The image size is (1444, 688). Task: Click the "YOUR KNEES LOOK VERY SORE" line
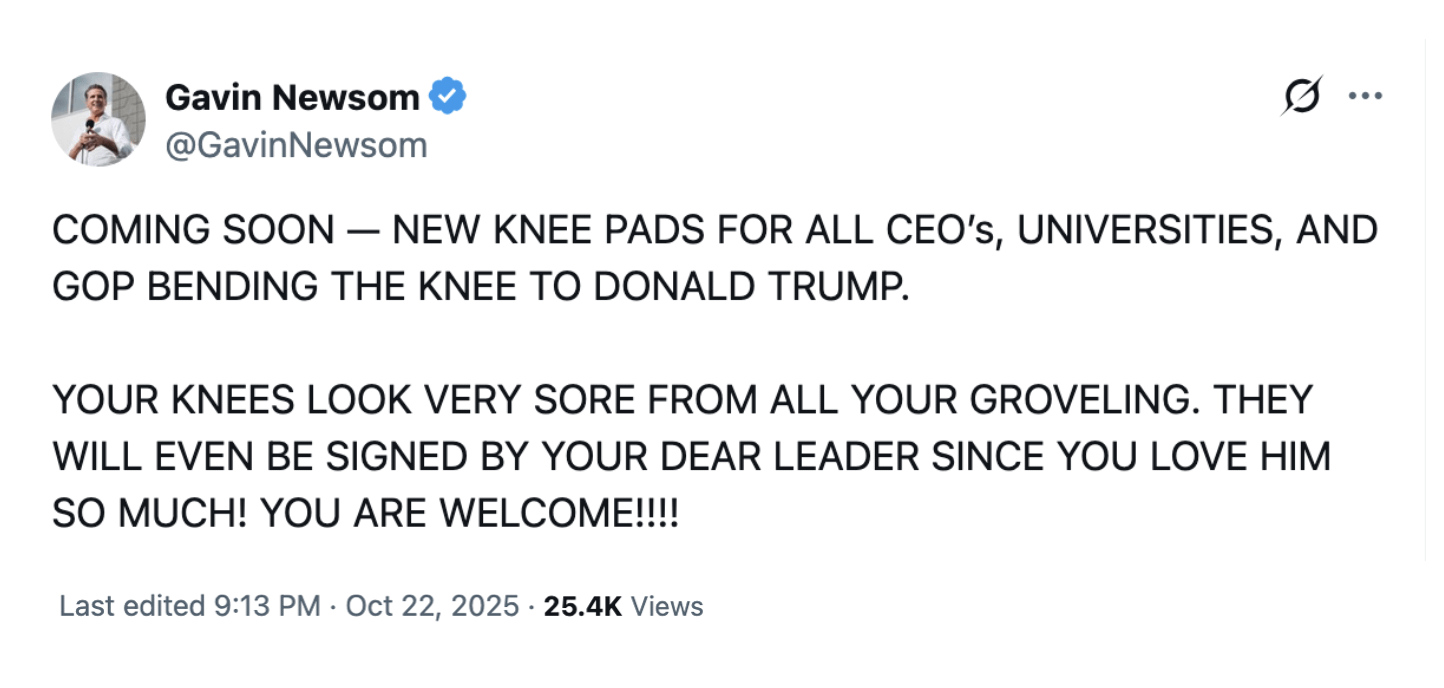coord(300,401)
